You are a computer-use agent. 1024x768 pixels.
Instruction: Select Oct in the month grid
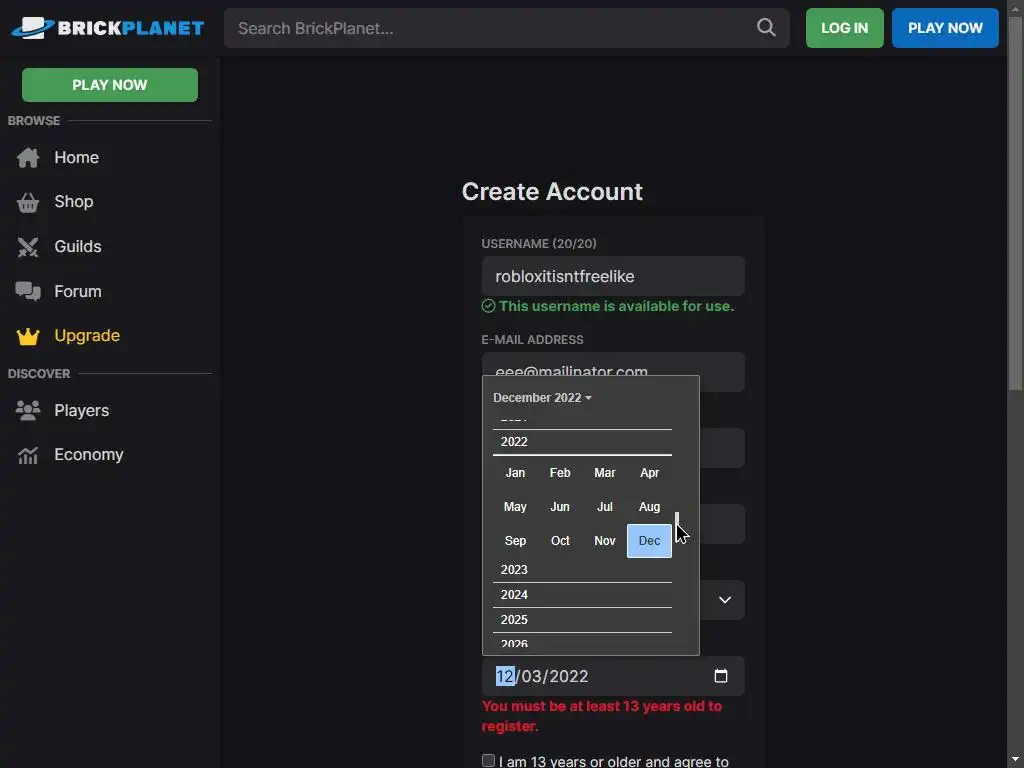coord(560,541)
